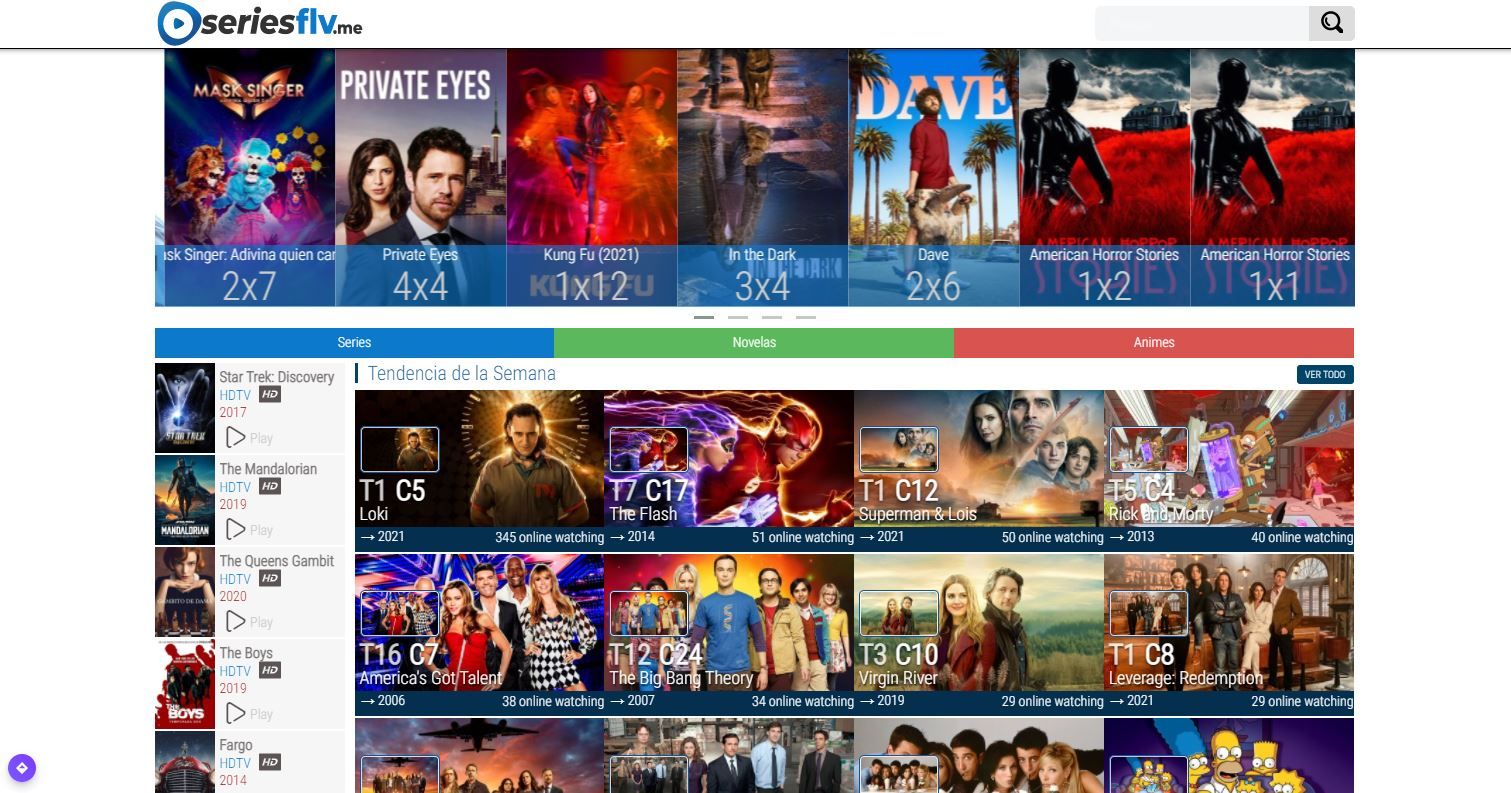The width and height of the screenshot is (1511, 793).
Task: Click The Boys title link
Action: click(x=246, y=653)
